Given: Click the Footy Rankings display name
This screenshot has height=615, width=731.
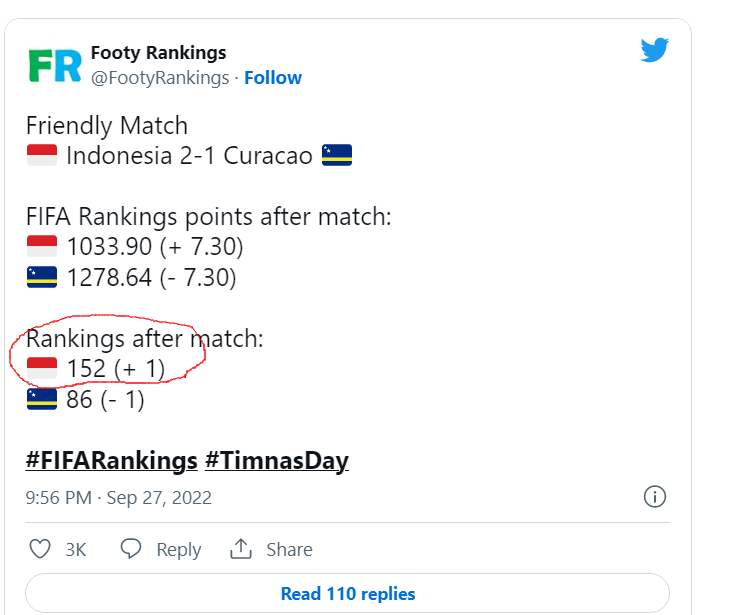Looking at the screenshot, I should coord(158,53).
